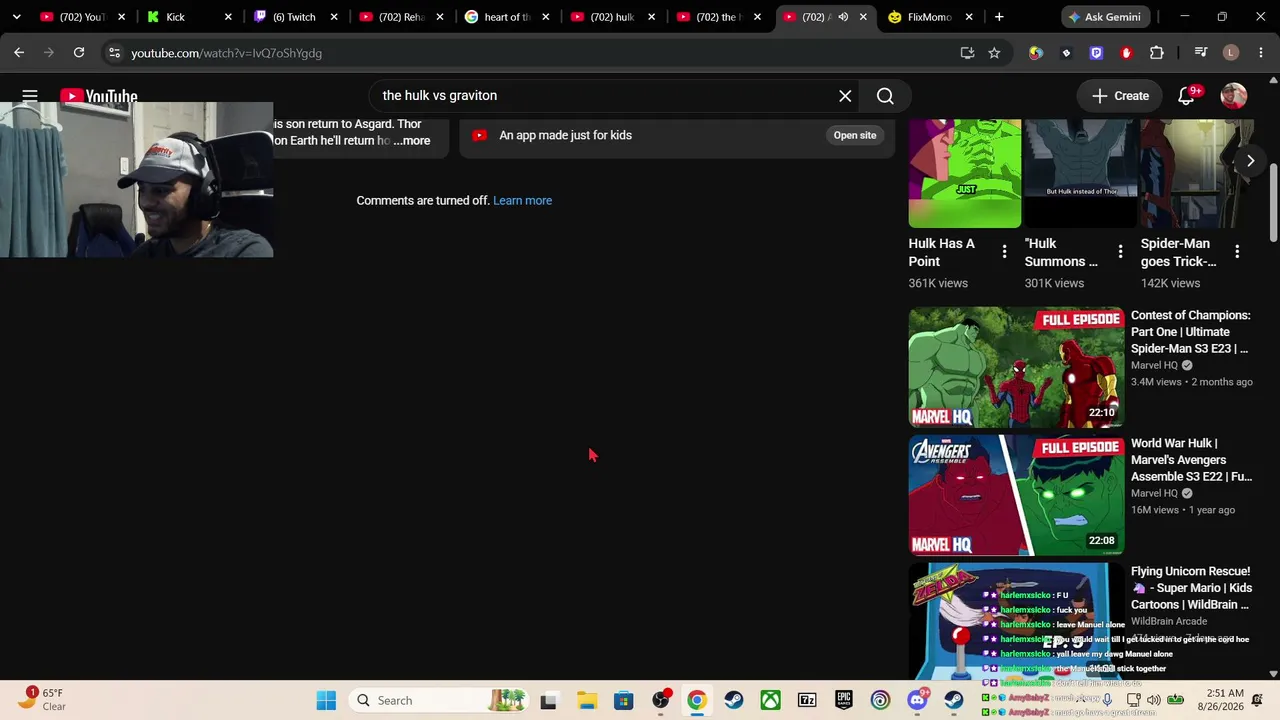Screen dimensions: 1280x720
Task: Open Contest of Champions video title
Action: (1191, 332)
